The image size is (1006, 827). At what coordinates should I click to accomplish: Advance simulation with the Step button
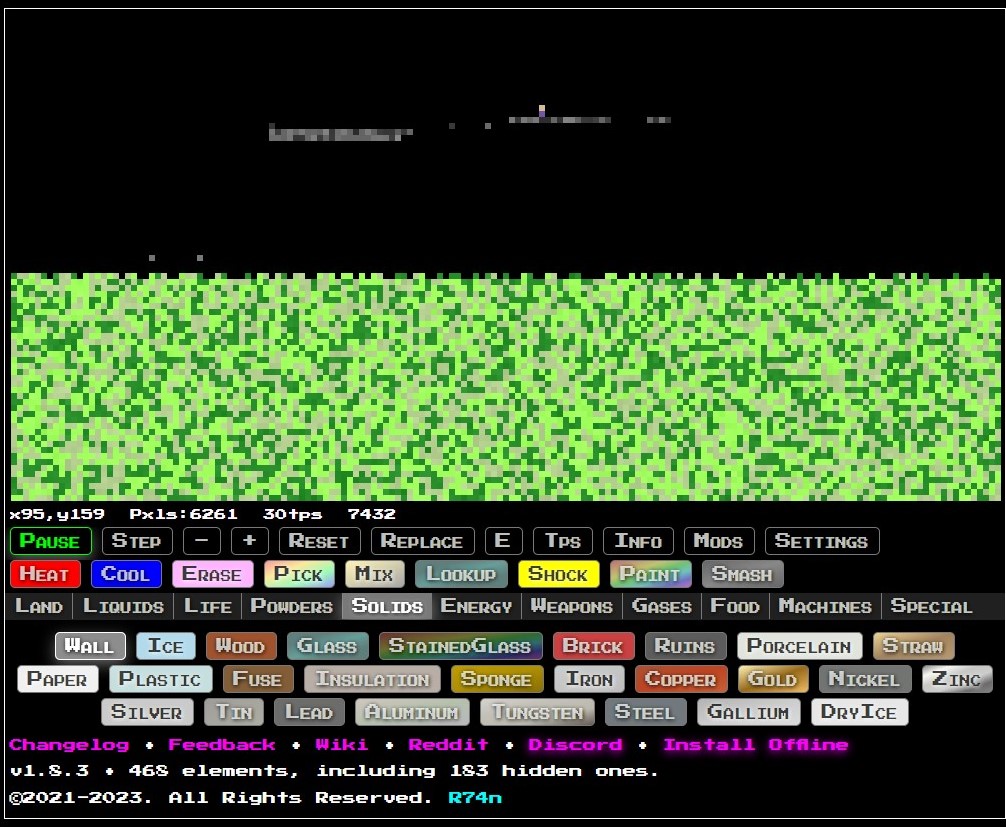point(137,541)
